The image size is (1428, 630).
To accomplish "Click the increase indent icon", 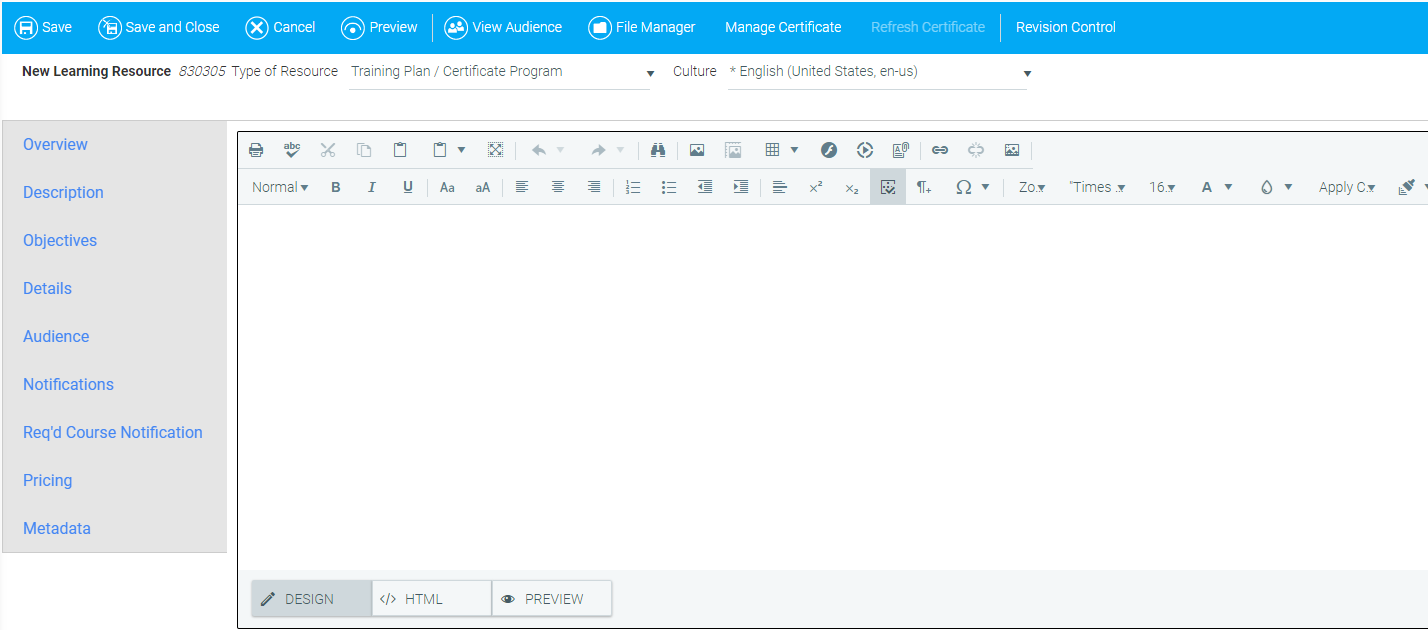I will point(740,187).
